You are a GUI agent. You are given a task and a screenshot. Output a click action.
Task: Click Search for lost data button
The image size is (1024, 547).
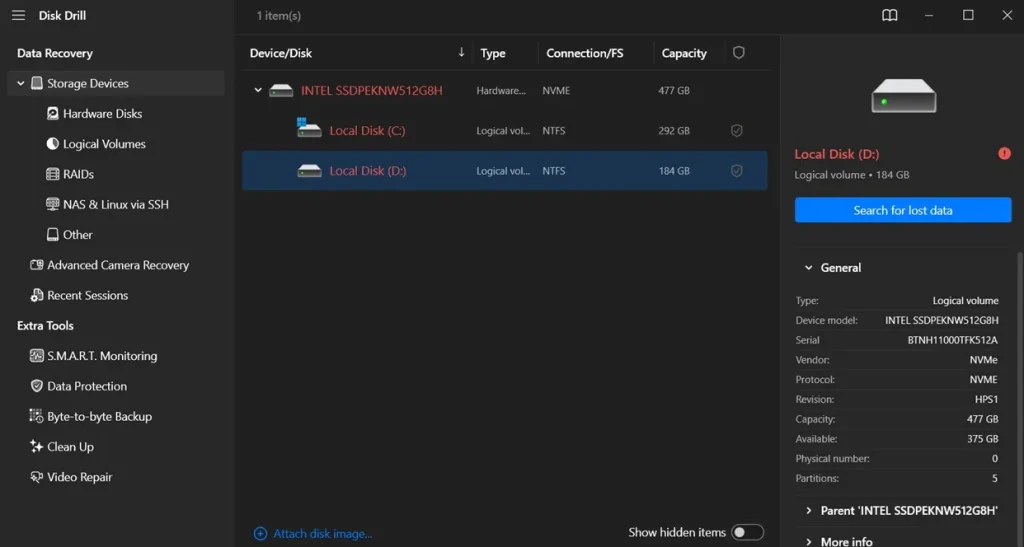pyautogui.click(x=903, y=210)
